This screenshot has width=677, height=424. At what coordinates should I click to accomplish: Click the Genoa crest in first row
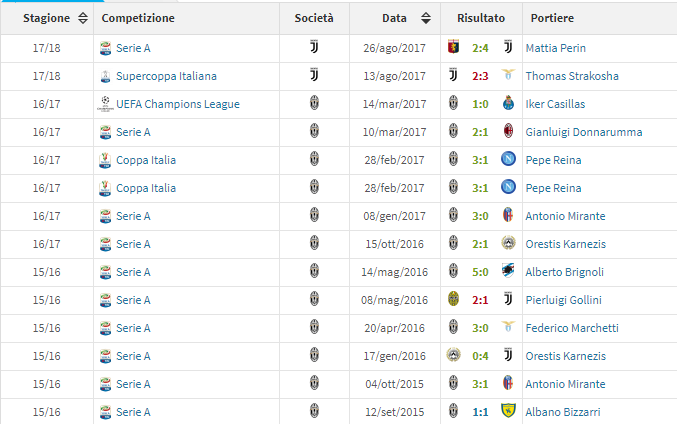click(453, 47)
